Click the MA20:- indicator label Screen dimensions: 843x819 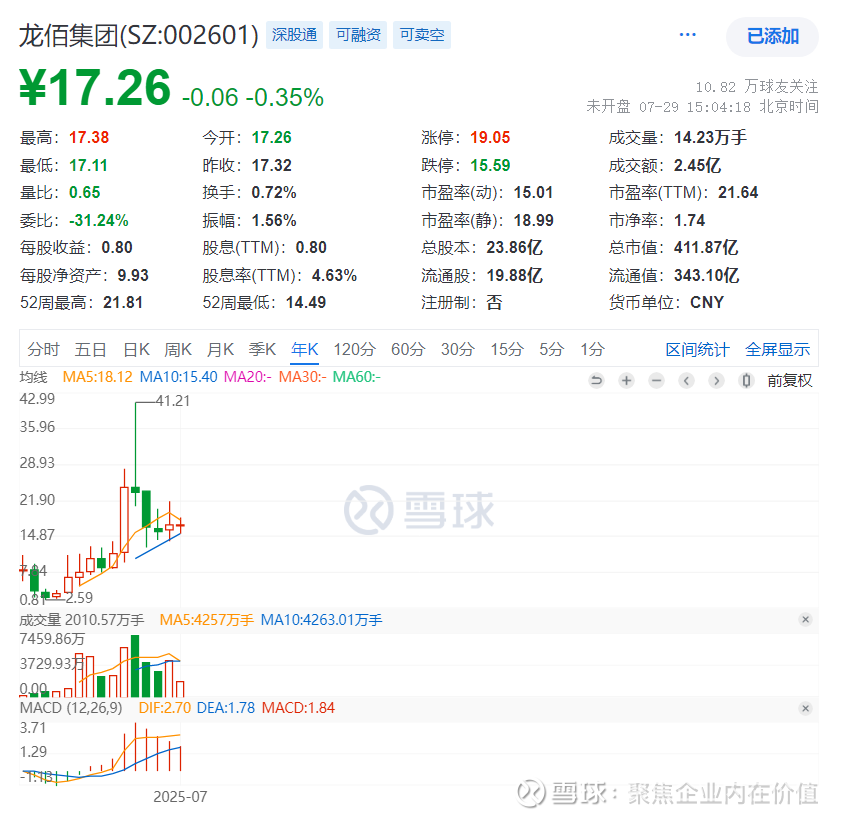tap(247, 377)
